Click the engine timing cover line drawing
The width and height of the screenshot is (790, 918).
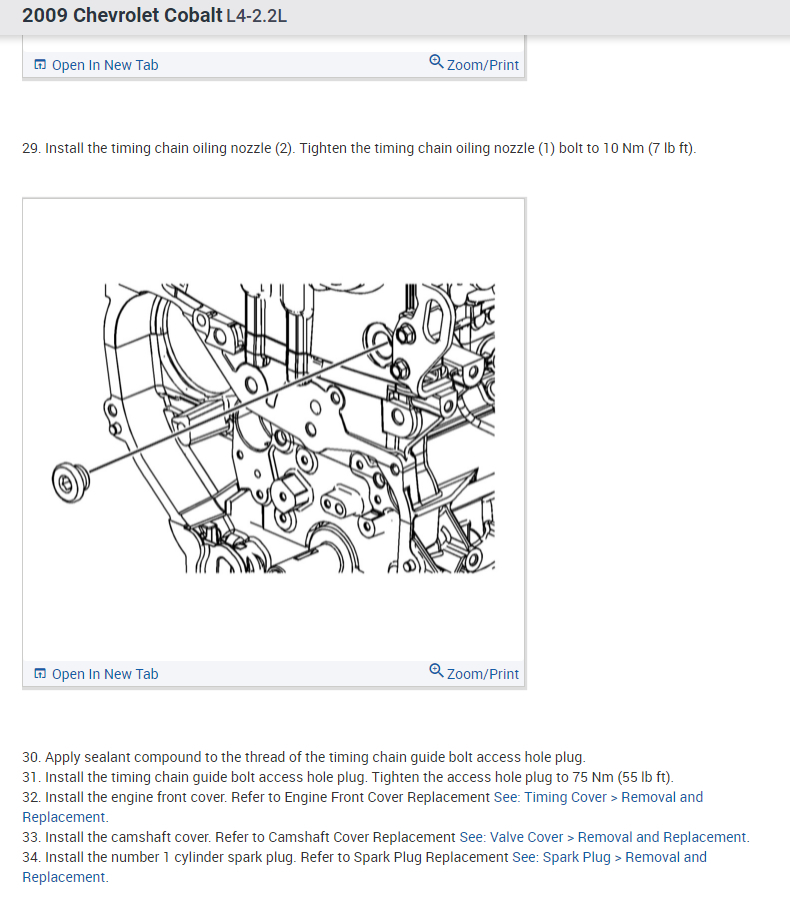pyautogui.click(x=273, y=429)
